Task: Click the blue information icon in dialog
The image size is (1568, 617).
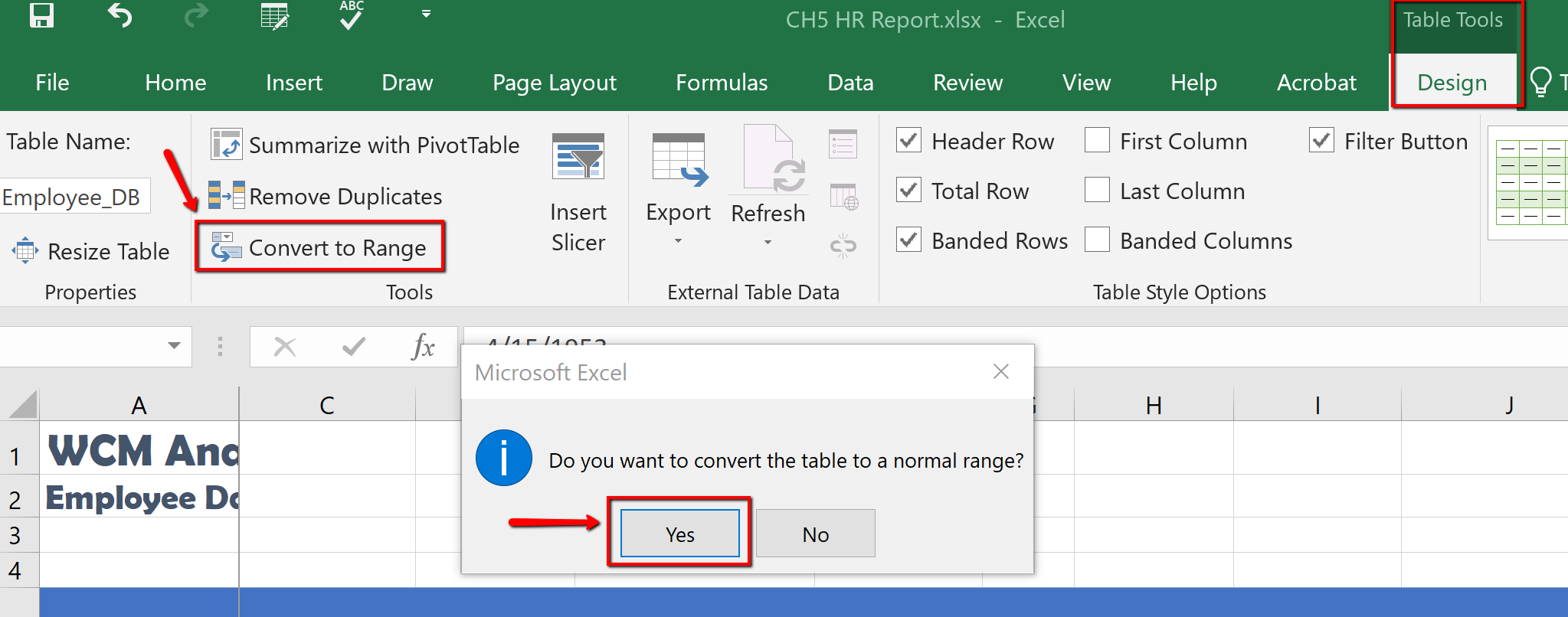Action: click(x=503, y=458)
